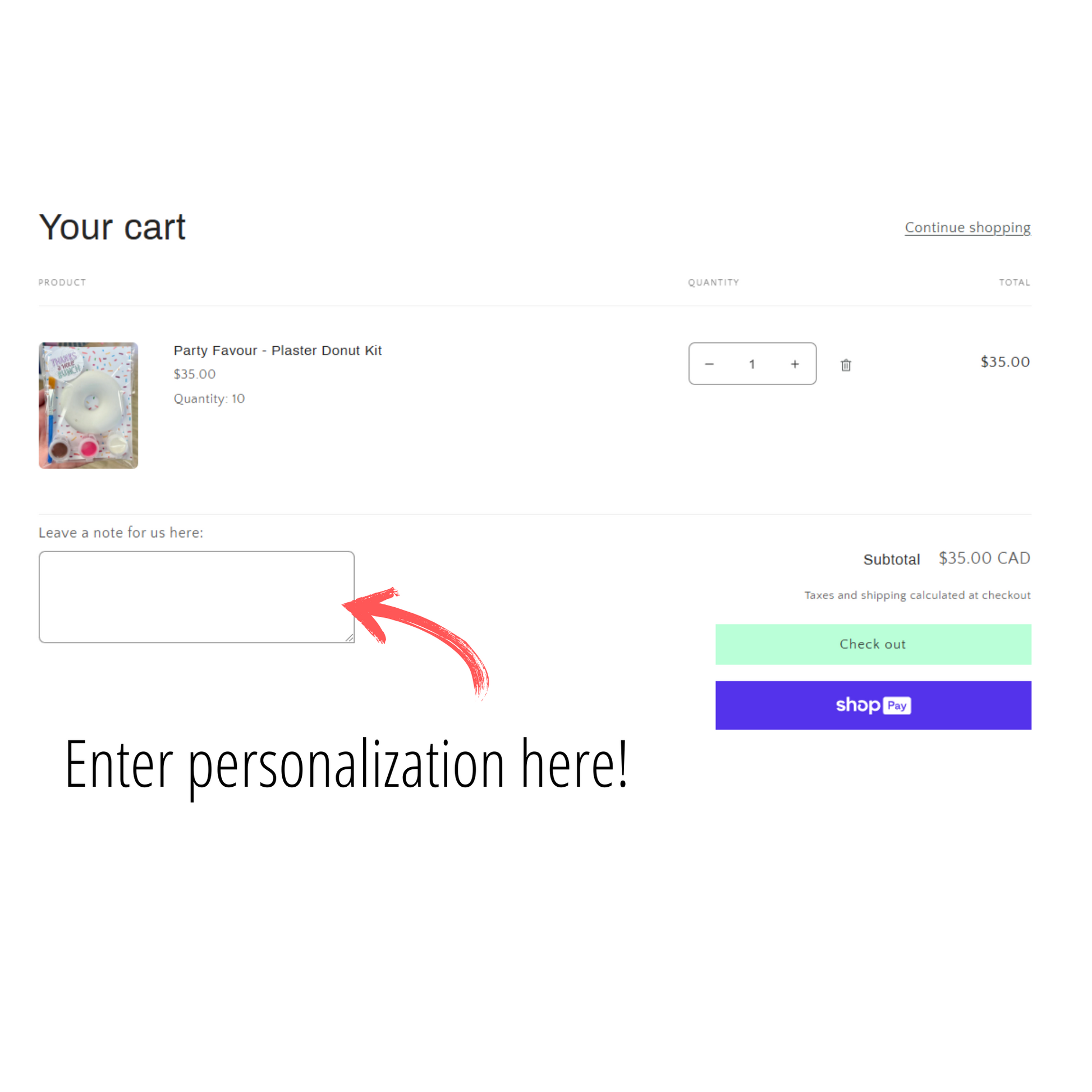Grab the note box resize handle

[x=349, y=637]
